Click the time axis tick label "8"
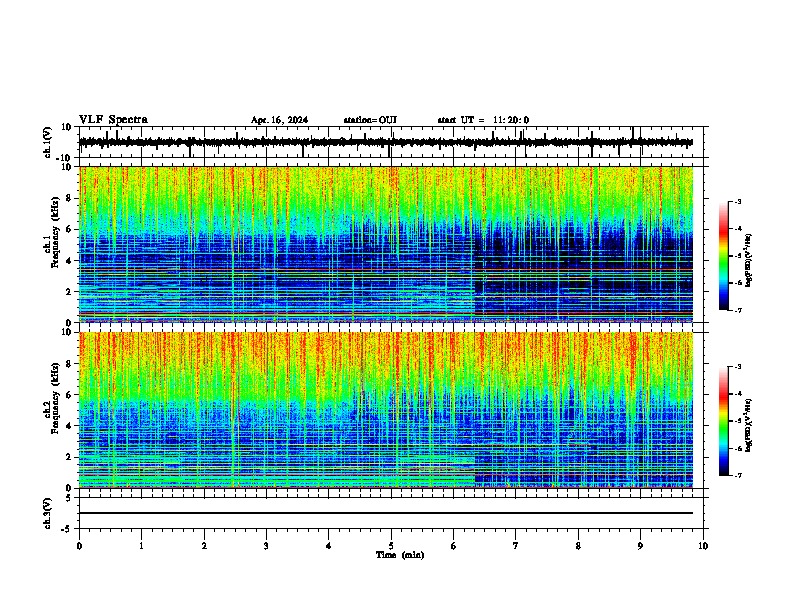792x612 pixels. click(578, 546)
